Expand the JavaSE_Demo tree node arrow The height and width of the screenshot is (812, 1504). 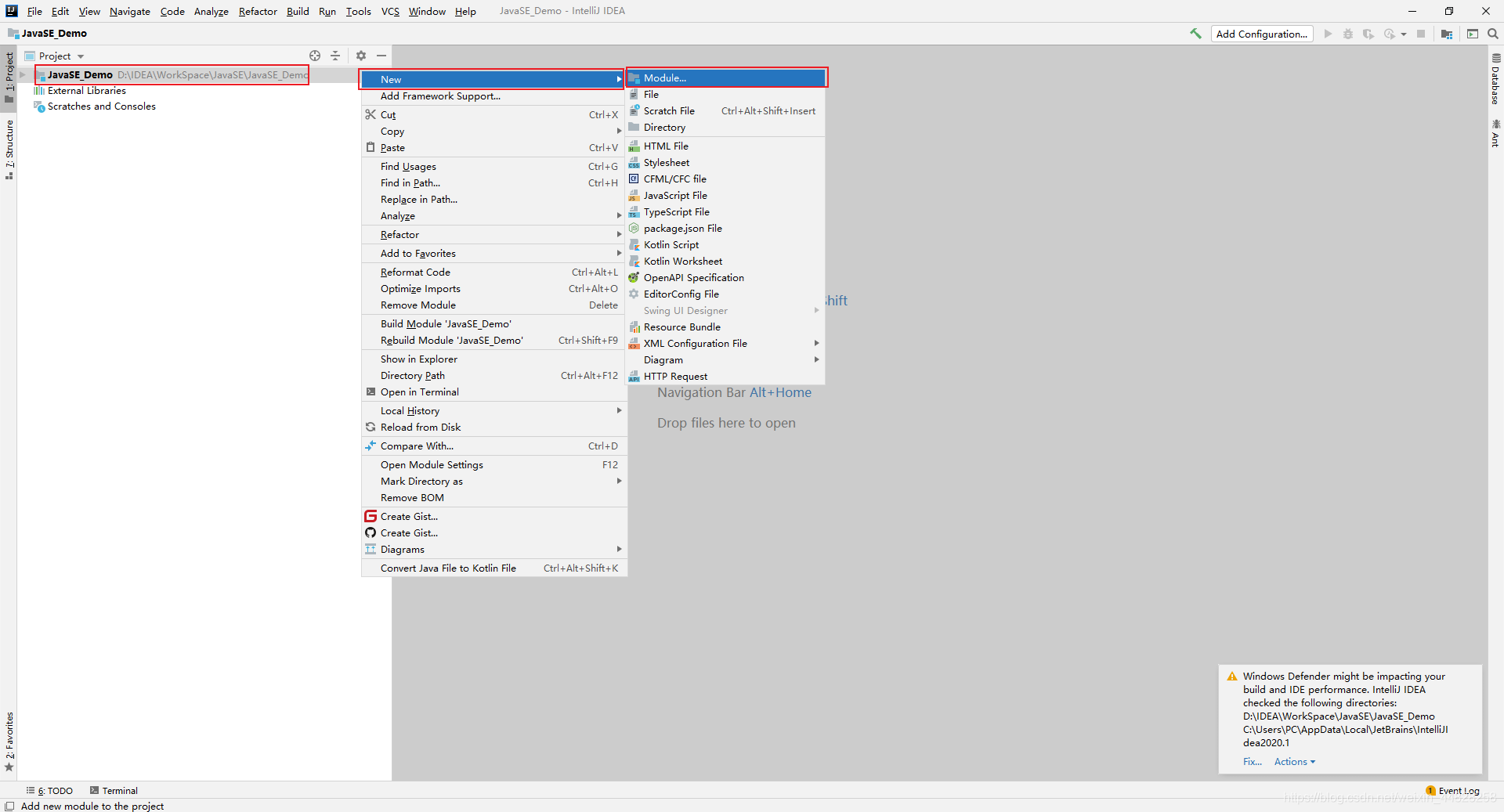(23, 75)
